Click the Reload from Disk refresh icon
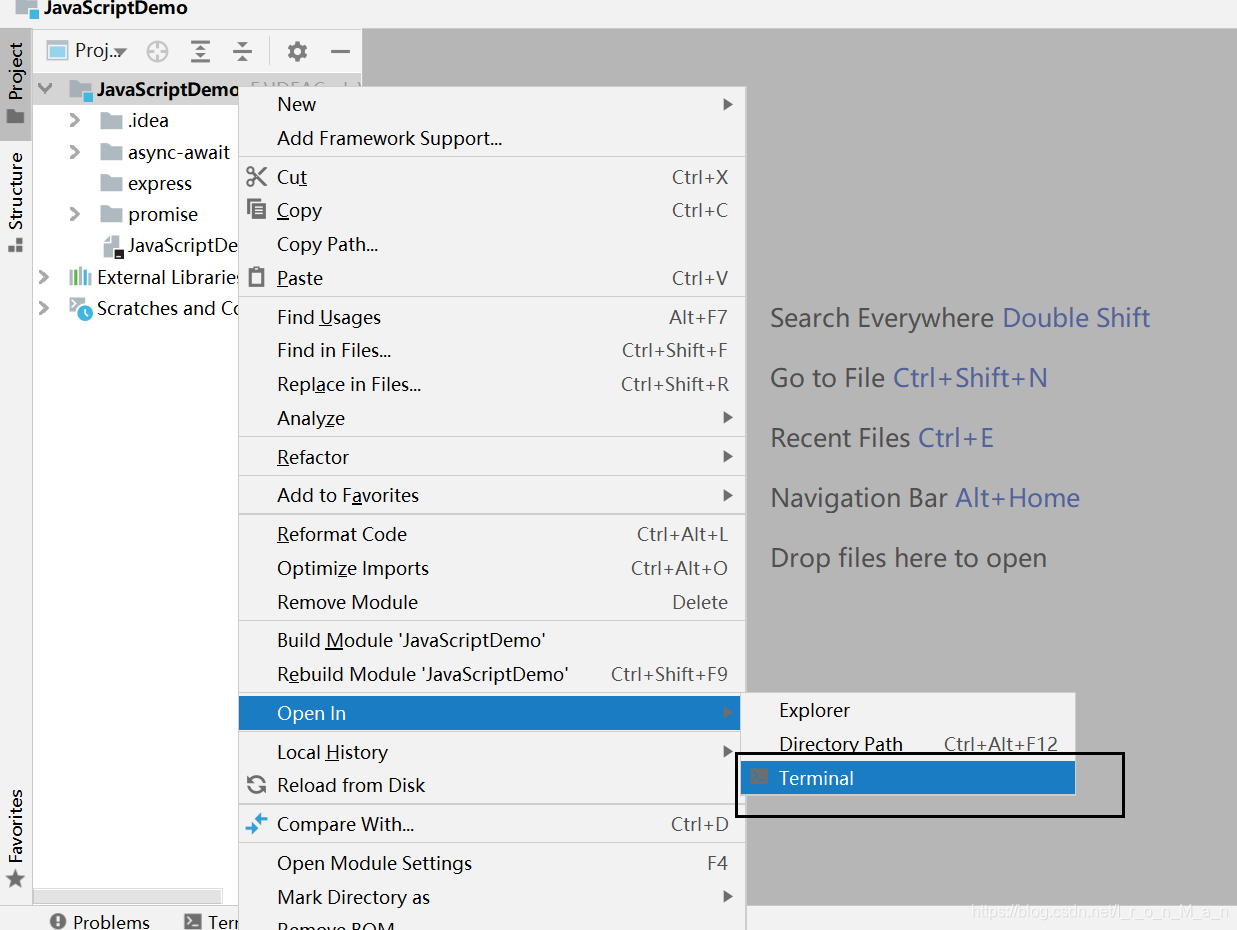 pyautogui.click(x=258, y=785)
